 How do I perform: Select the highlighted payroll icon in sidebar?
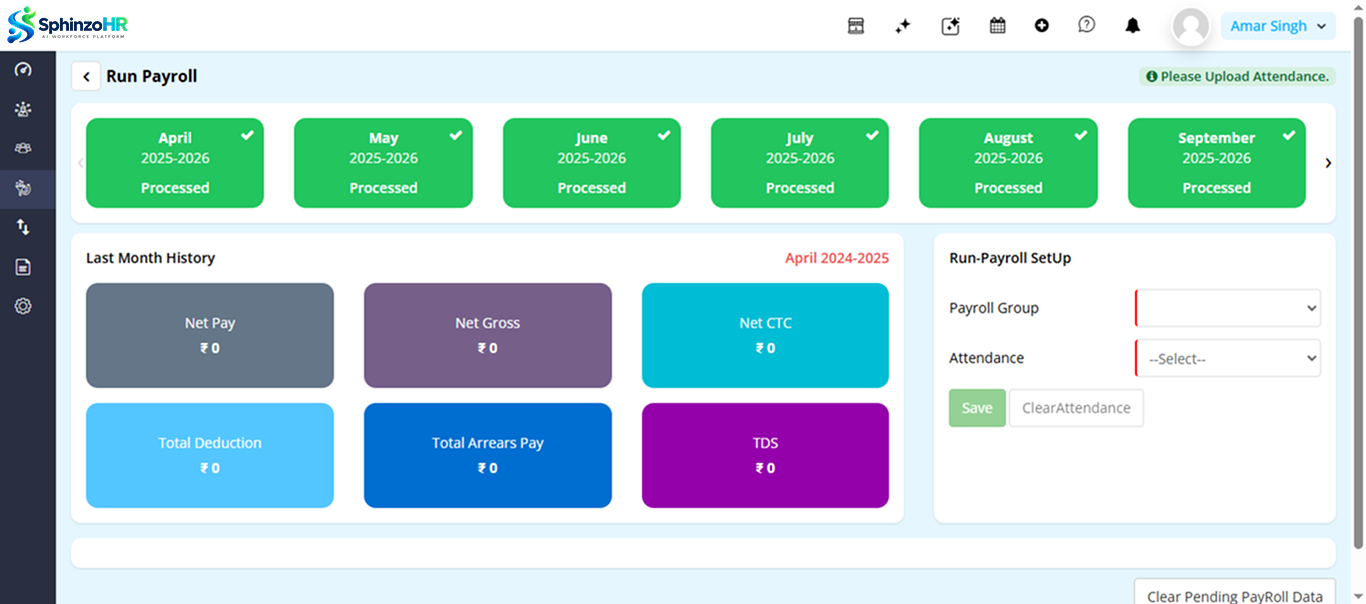pos(23,188)
